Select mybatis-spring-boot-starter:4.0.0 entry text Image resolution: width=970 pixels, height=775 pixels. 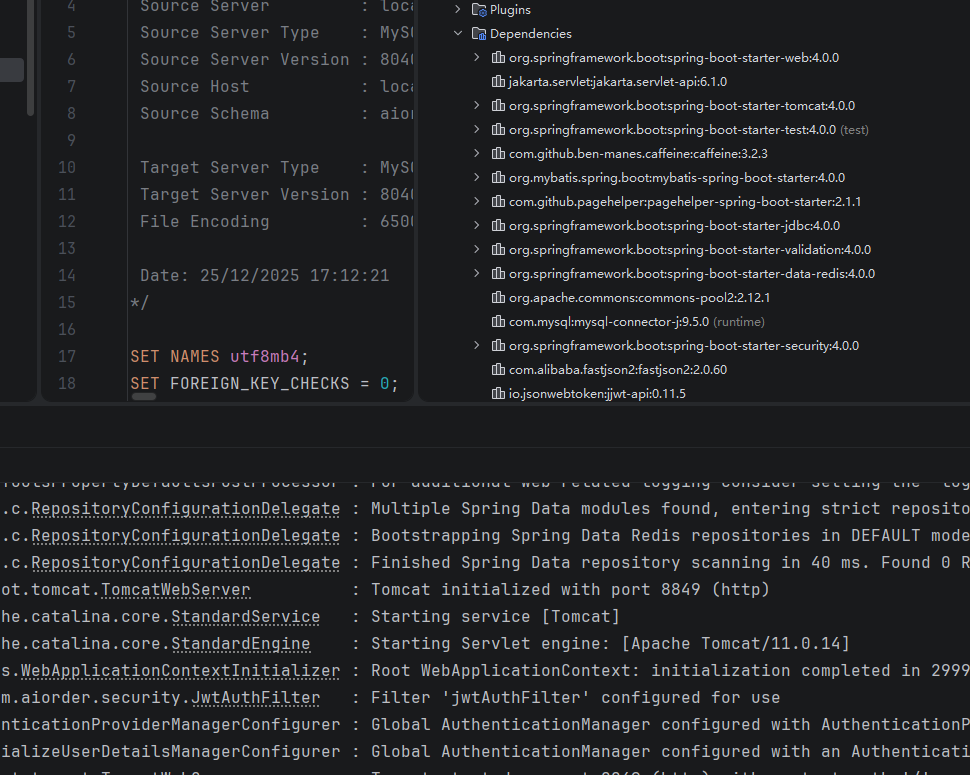point(677,178)
